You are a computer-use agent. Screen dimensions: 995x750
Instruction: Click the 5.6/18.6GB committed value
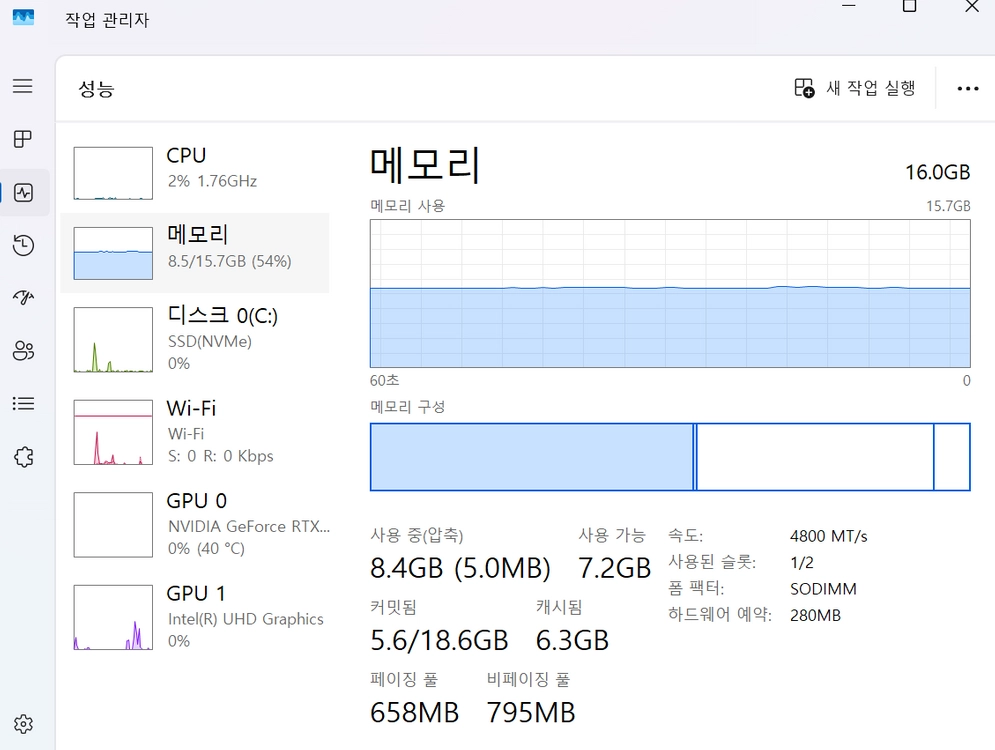click(439, 640)
